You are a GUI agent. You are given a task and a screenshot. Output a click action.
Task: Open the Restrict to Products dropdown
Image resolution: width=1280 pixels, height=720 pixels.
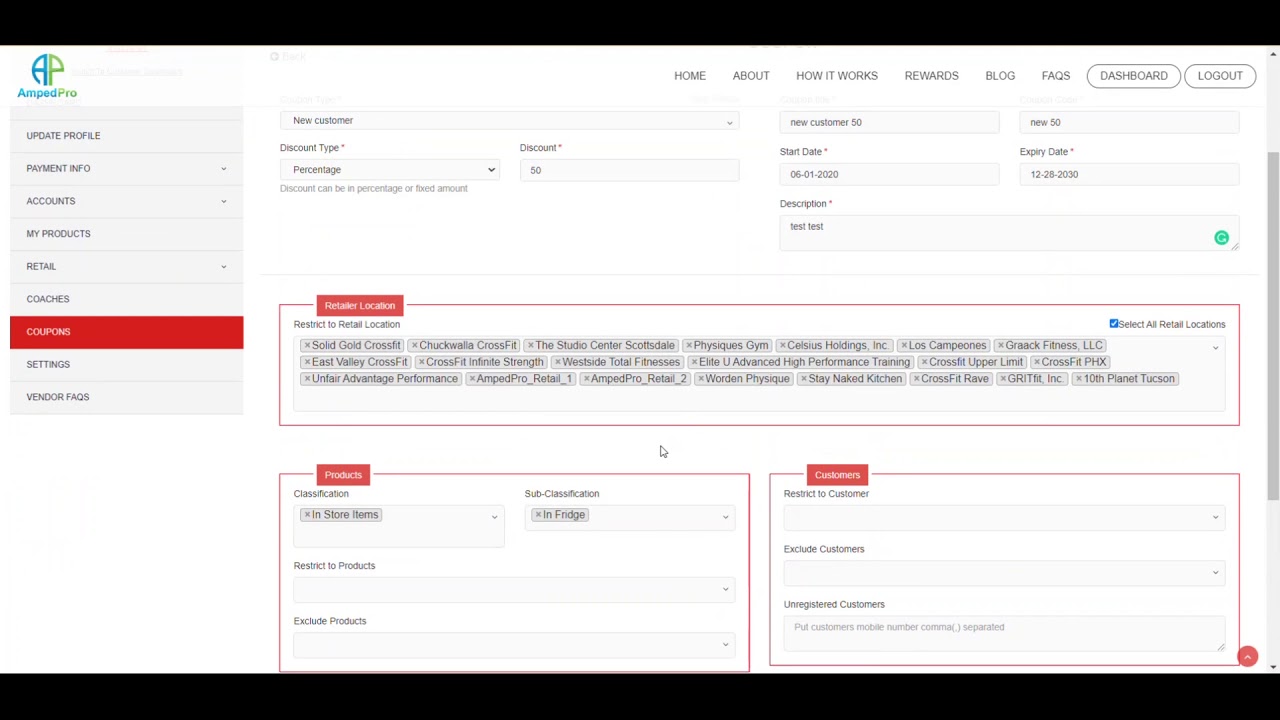[x=514, y=589]
